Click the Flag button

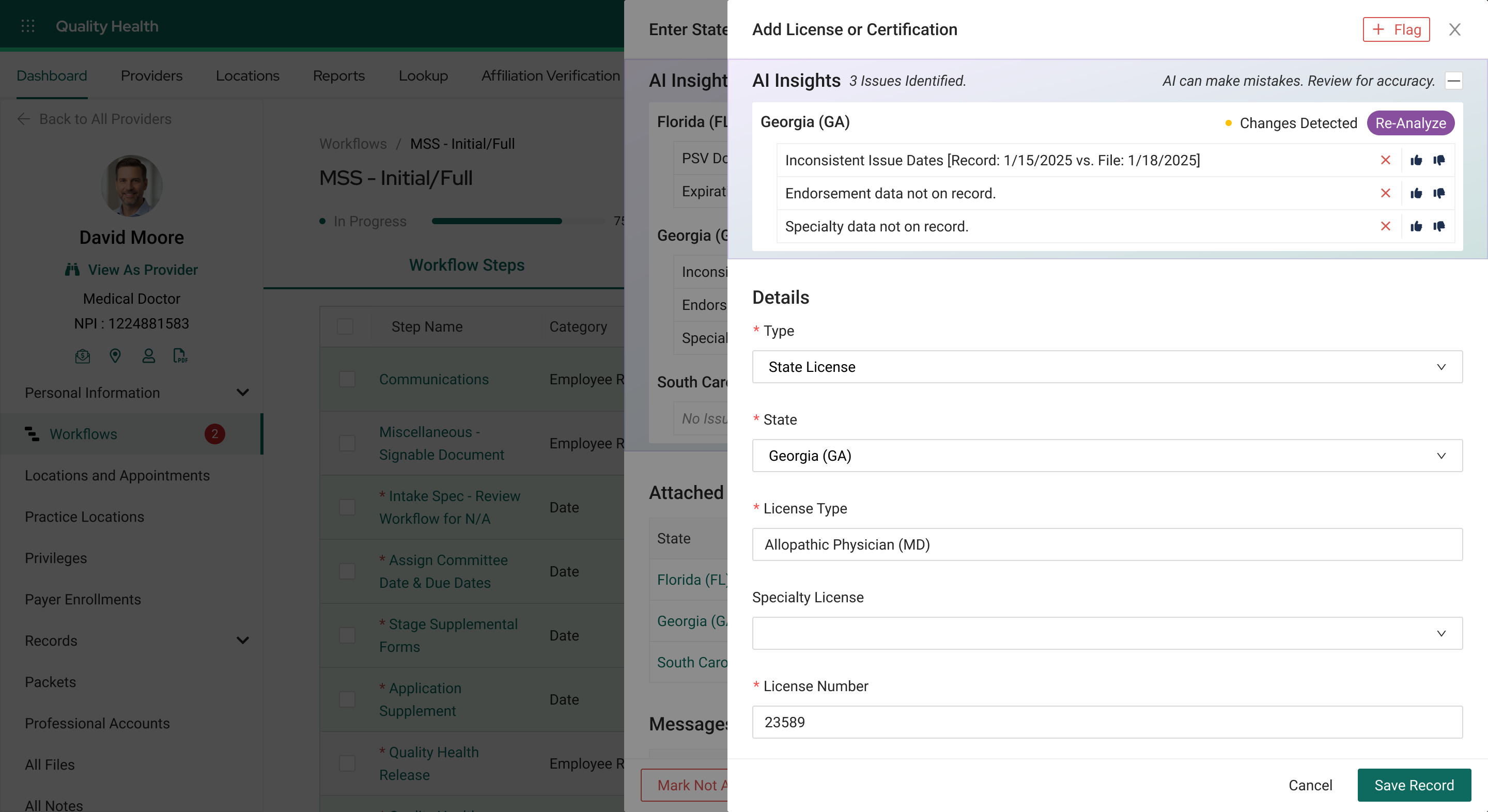pos(1396,29)
